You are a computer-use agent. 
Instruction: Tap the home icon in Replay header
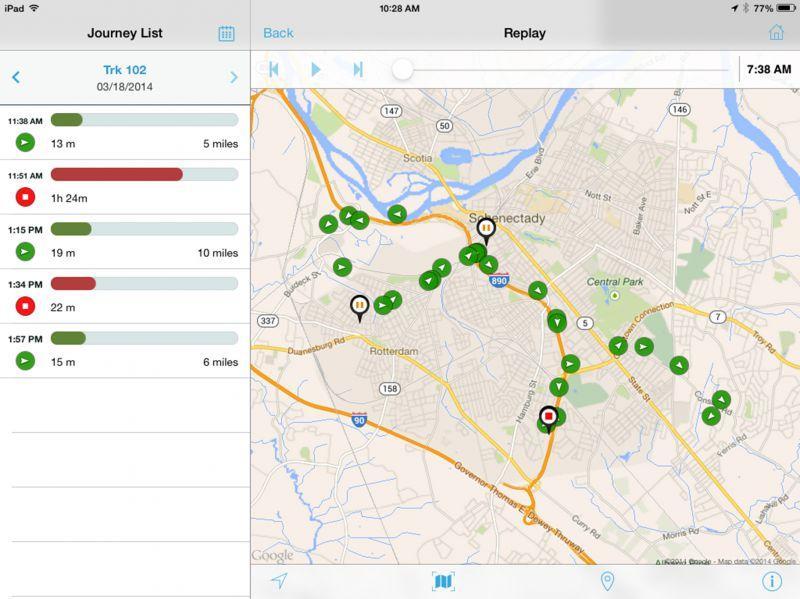coord(776,33)
